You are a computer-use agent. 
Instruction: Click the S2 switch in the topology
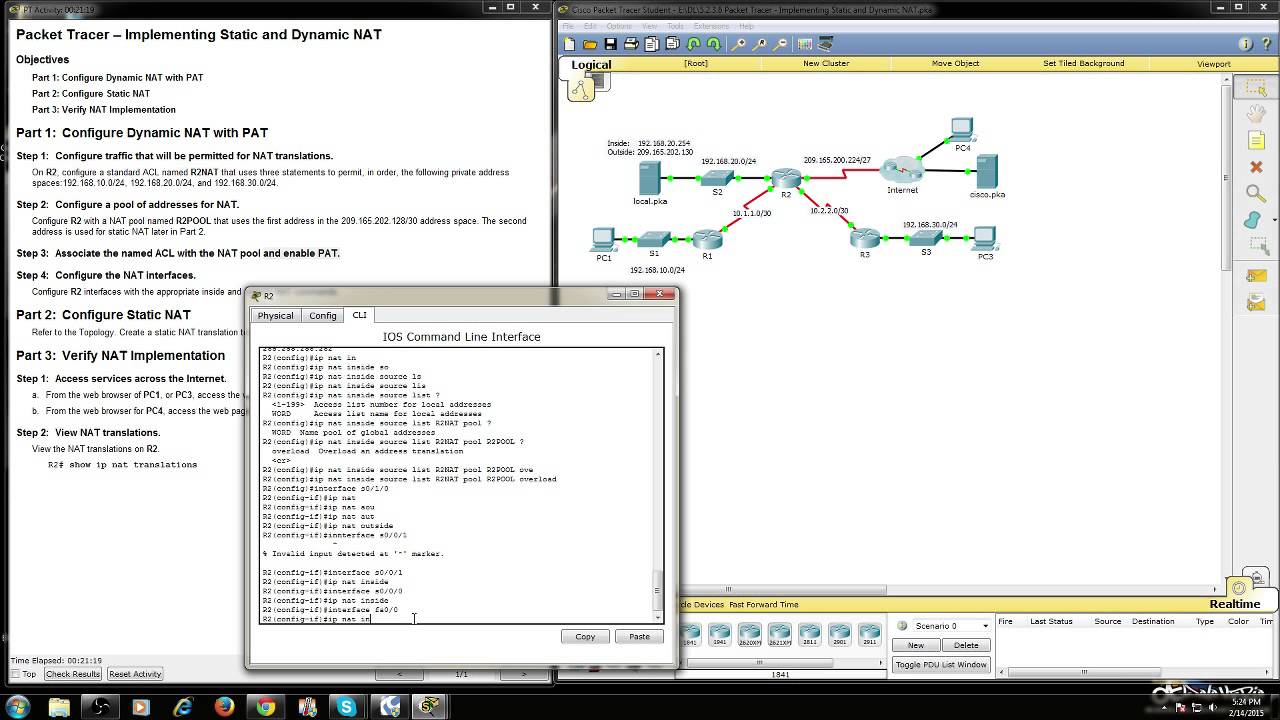[717, 178]
